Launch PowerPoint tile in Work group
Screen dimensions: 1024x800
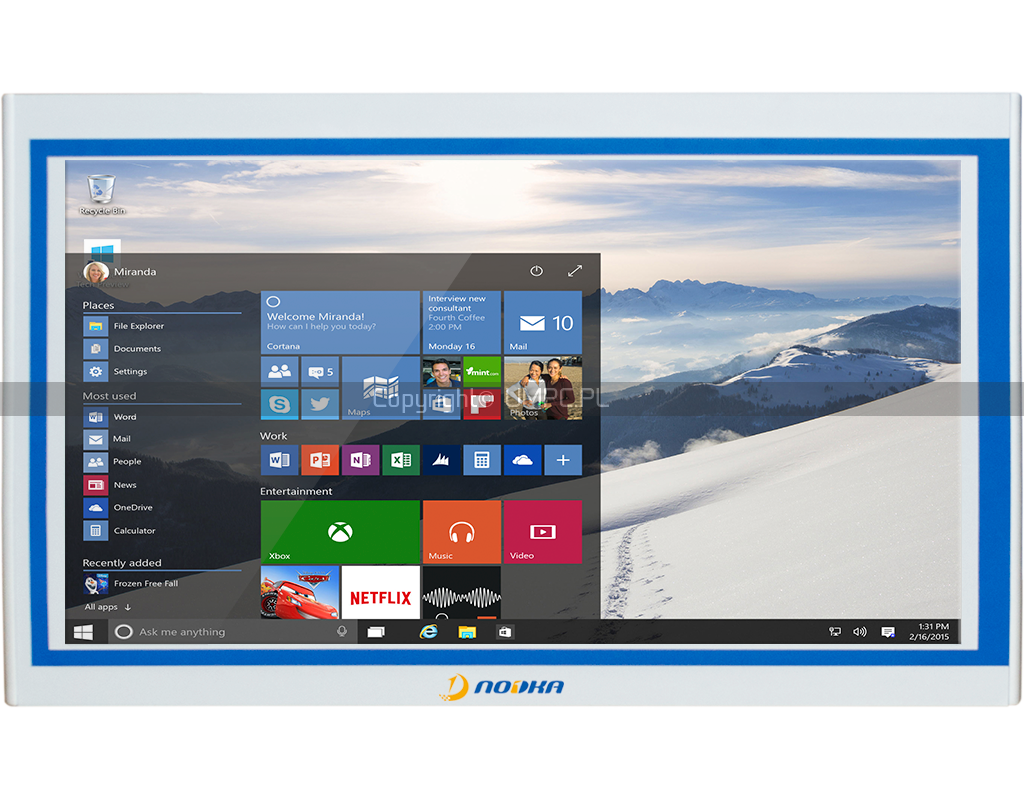[320, 460]
